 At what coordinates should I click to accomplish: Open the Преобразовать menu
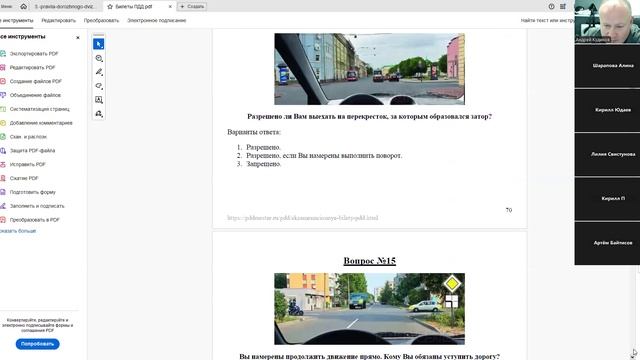101,20
